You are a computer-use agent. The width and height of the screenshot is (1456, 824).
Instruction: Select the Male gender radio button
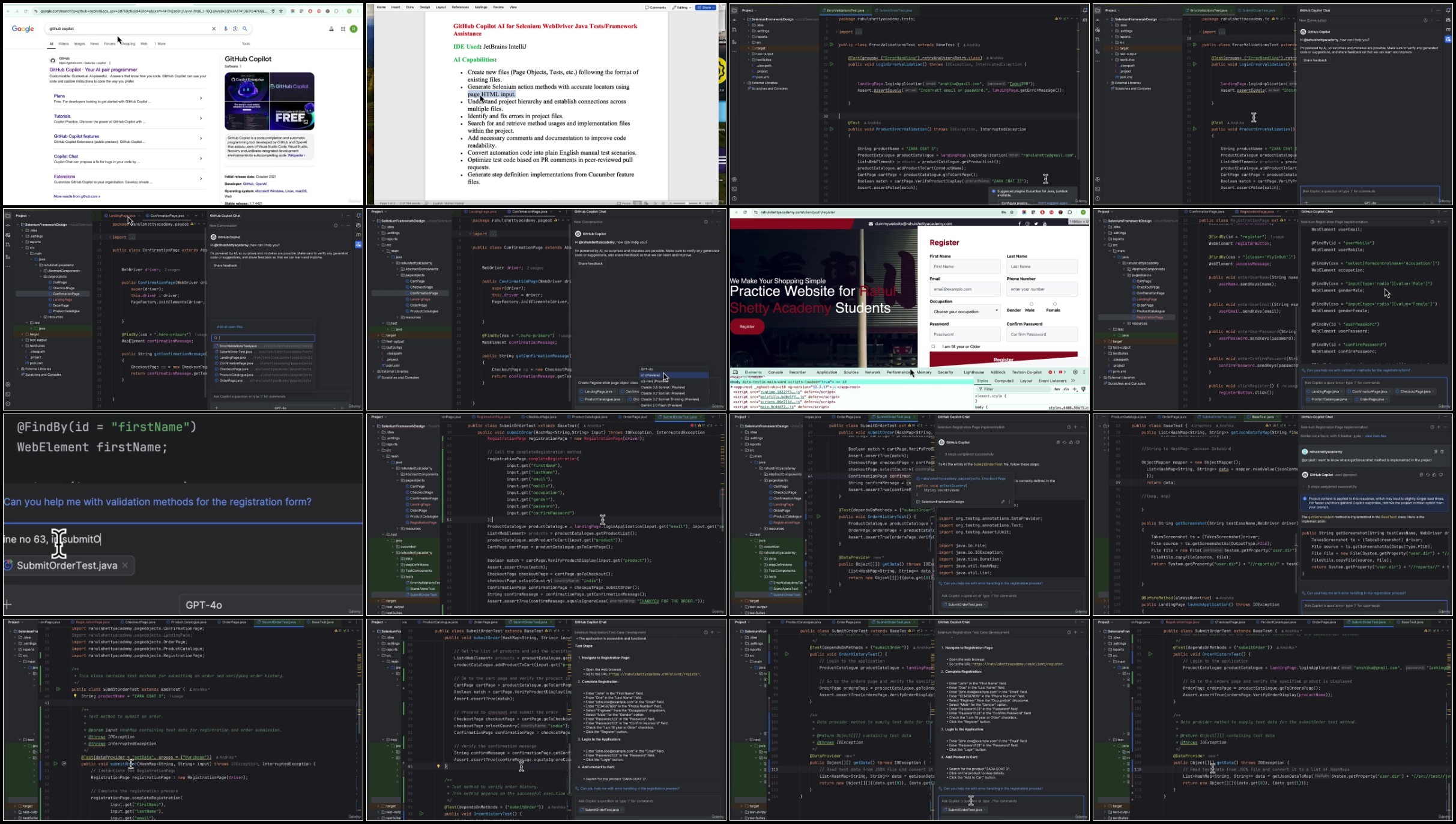(1032, 304)
